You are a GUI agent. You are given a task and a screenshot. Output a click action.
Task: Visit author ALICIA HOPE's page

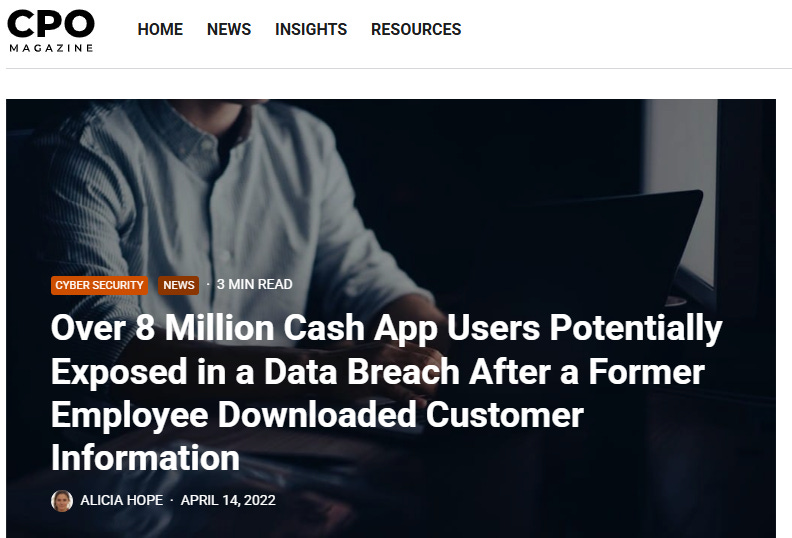point(122,500)
